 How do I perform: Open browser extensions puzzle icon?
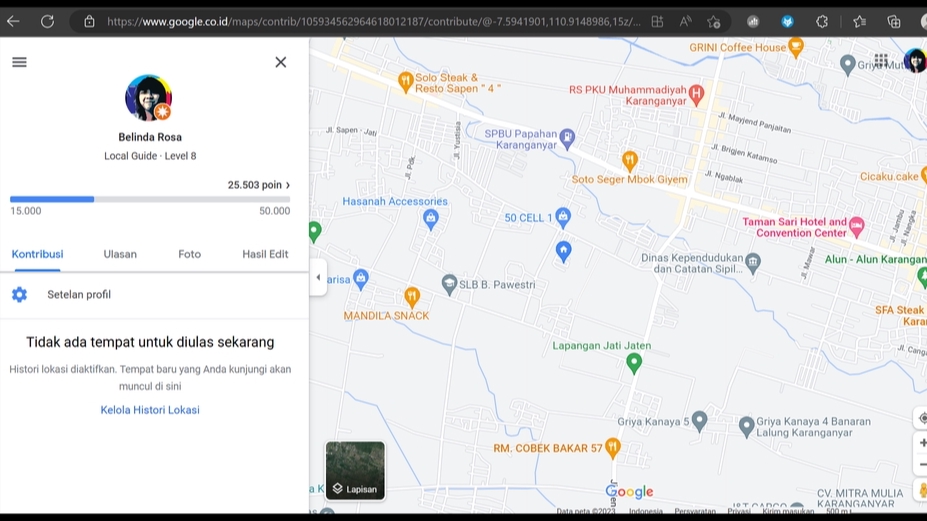[822, 22]
